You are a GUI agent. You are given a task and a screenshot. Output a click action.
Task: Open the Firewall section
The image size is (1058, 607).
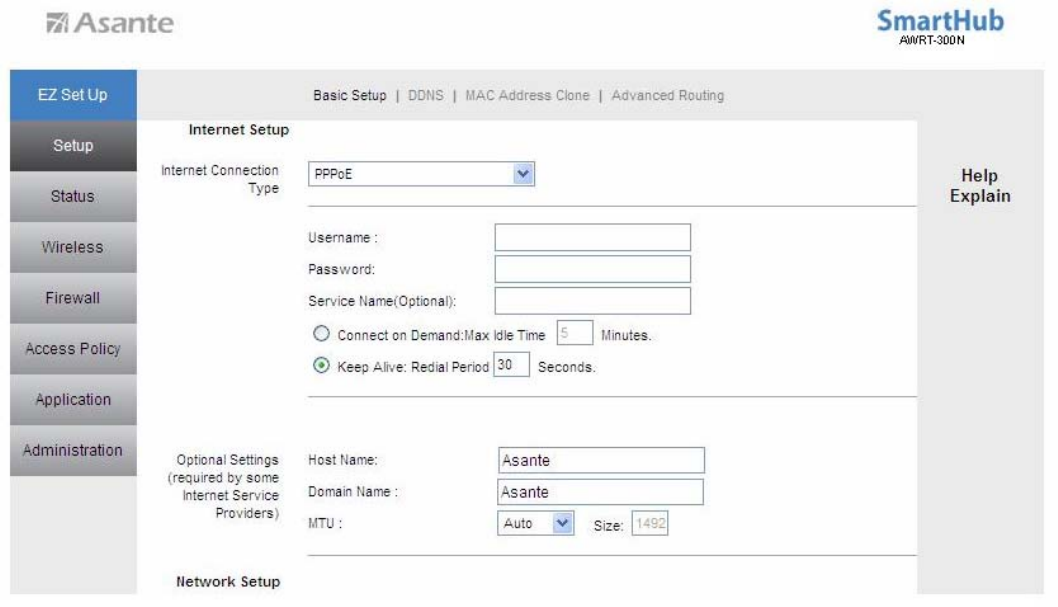[73, 298]
